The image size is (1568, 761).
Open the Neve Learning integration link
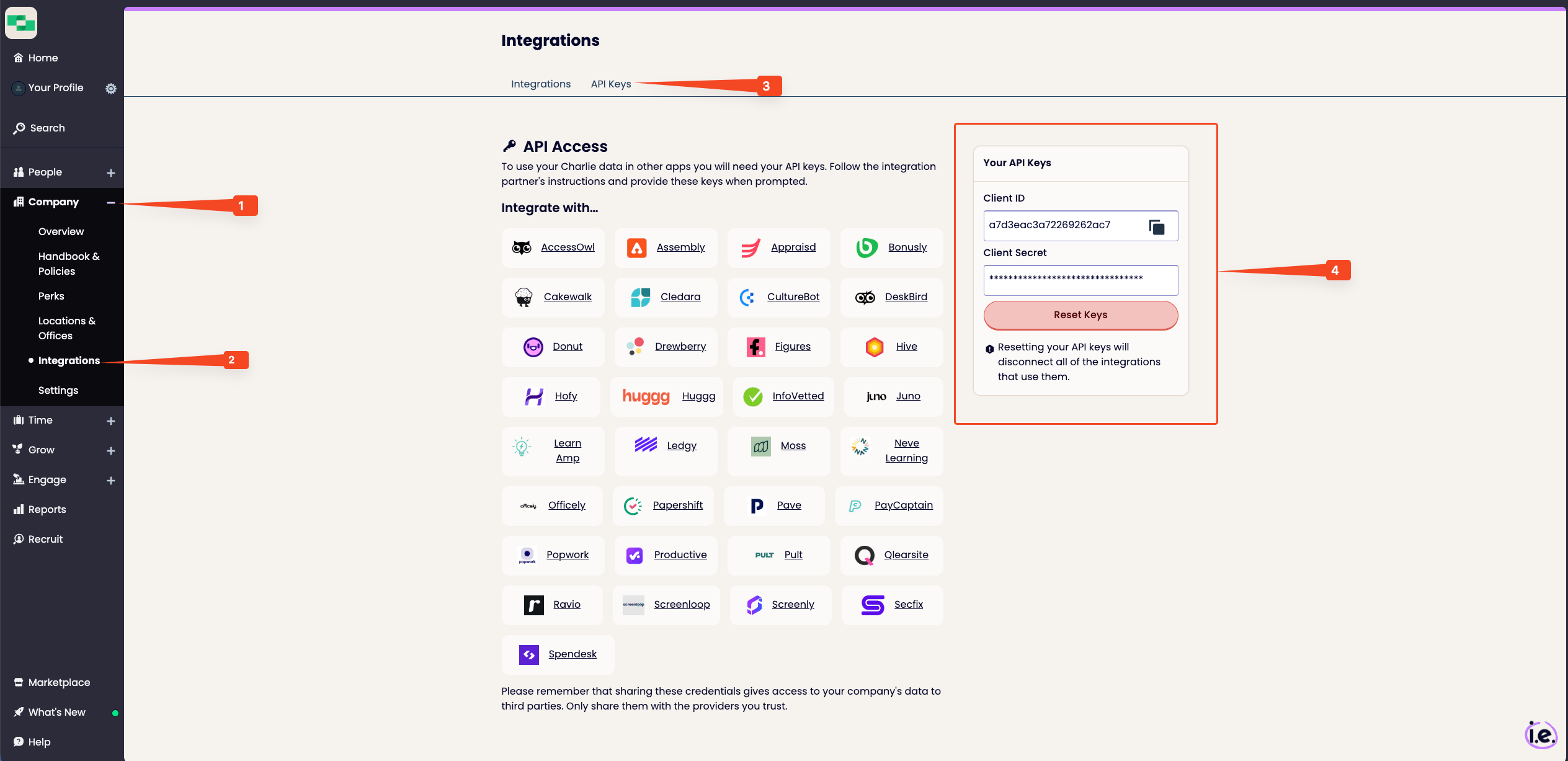click(x=906, y=450)
